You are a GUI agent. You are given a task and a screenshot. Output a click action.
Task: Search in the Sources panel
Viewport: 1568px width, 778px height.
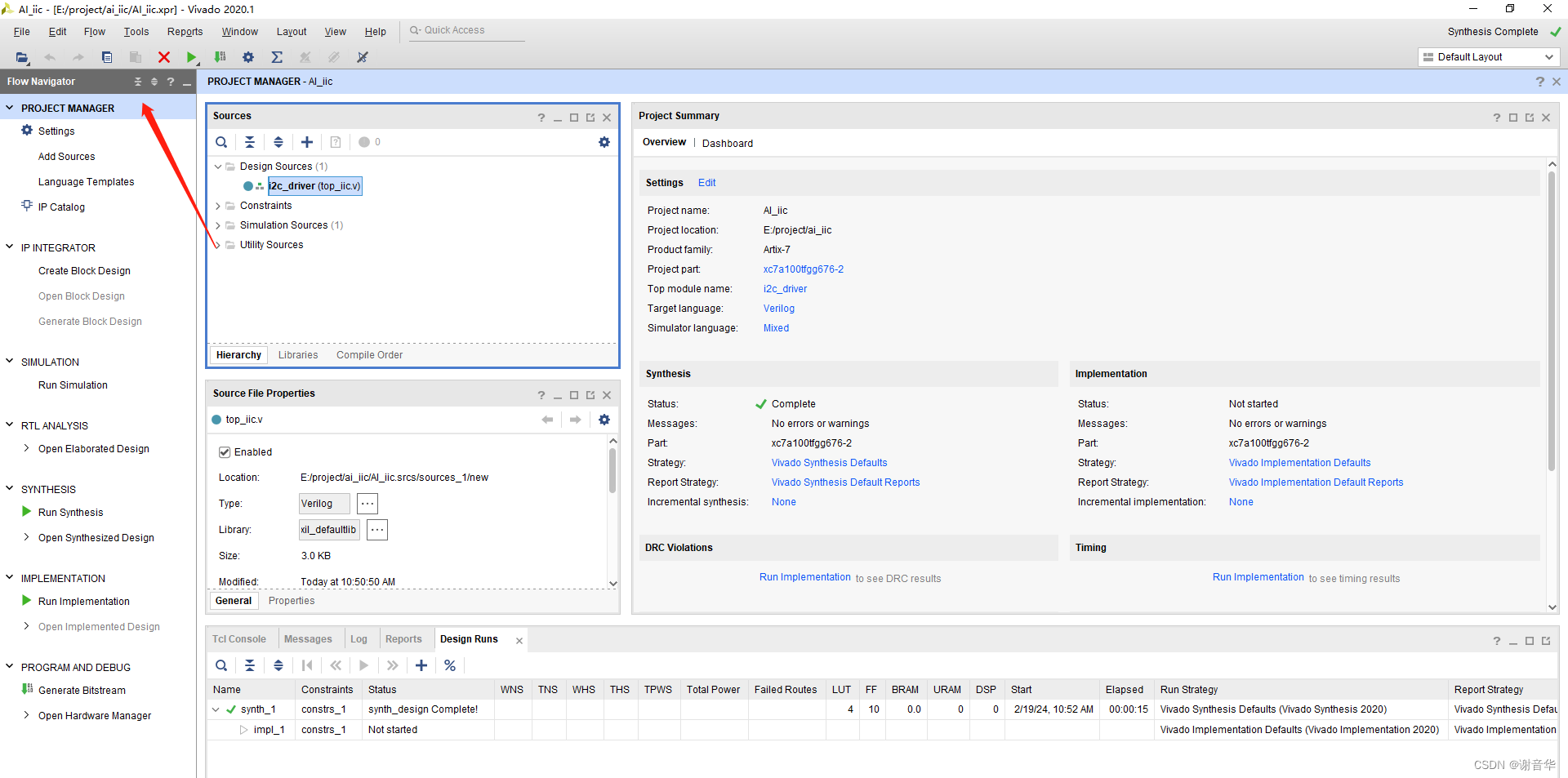221,142
